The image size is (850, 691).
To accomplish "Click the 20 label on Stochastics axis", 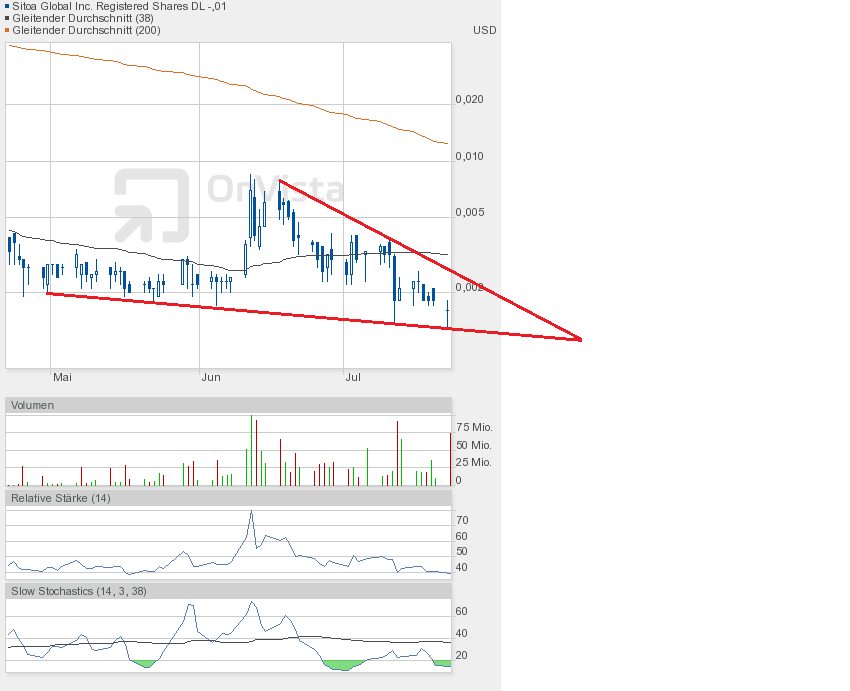I will click(461, 655).
